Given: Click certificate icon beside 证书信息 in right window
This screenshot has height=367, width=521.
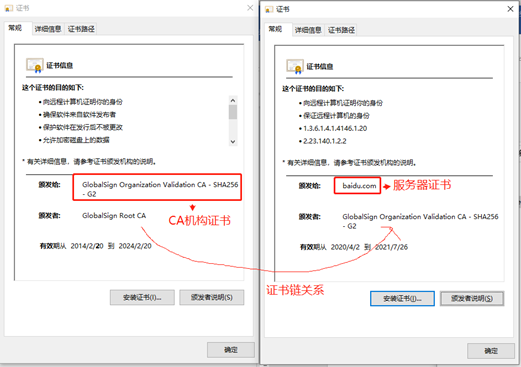Looking at the screenshot, I should click(x=295, y=66).
